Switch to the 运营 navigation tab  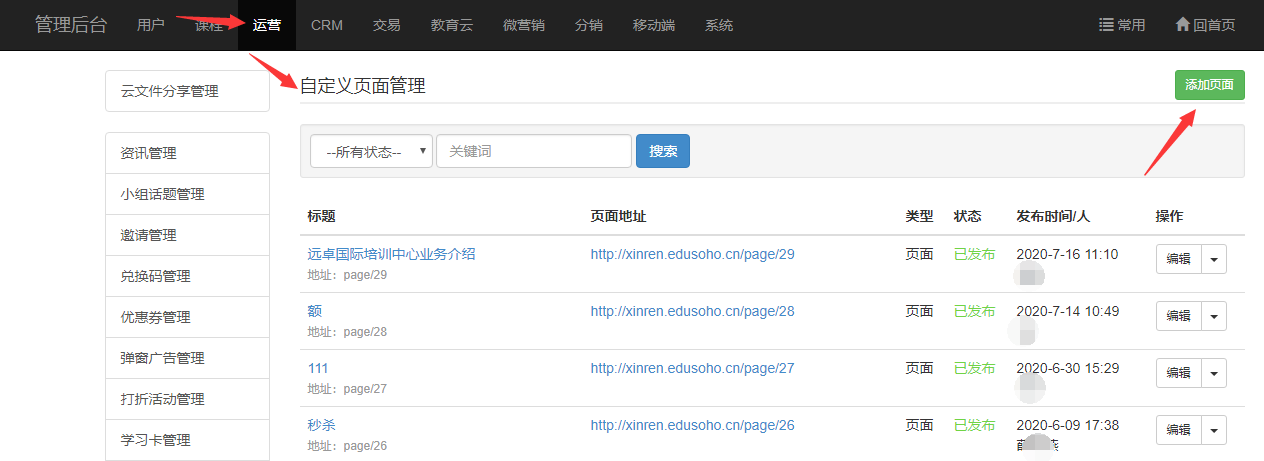267,25
